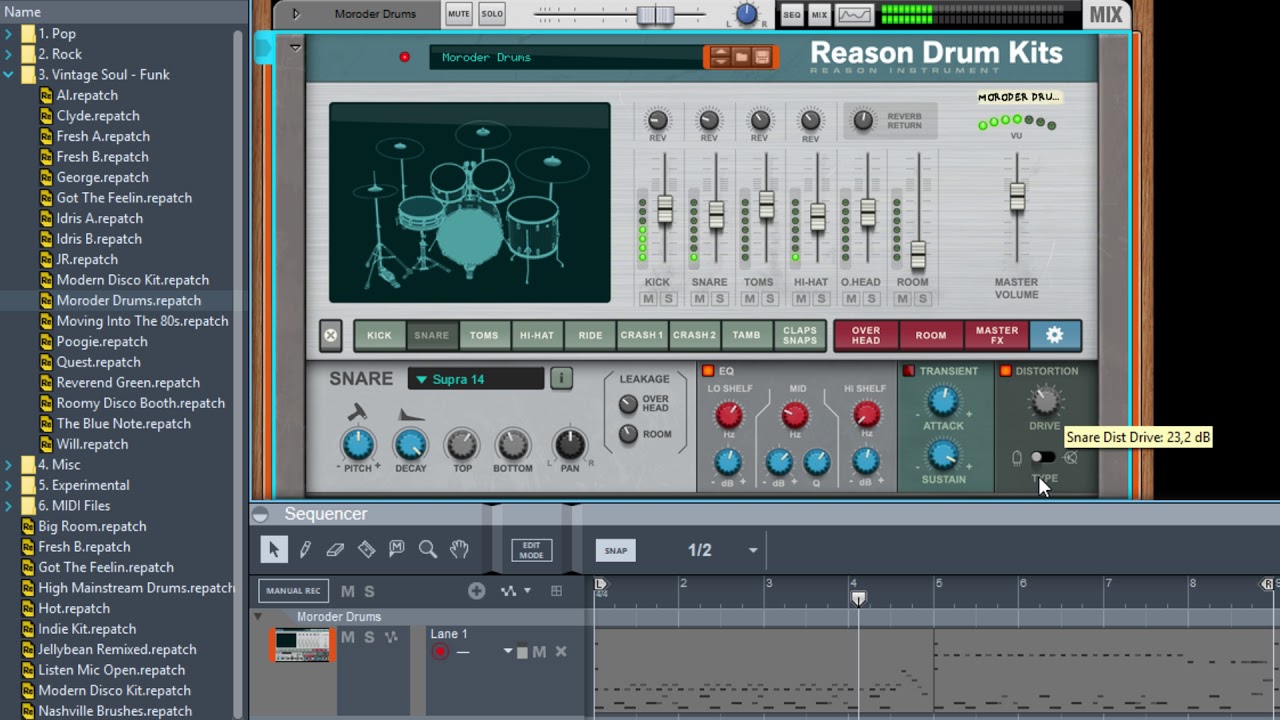Toggle the MUTE button on device header
Viewport: 1280px width, 720px height.
pos(459,14)
